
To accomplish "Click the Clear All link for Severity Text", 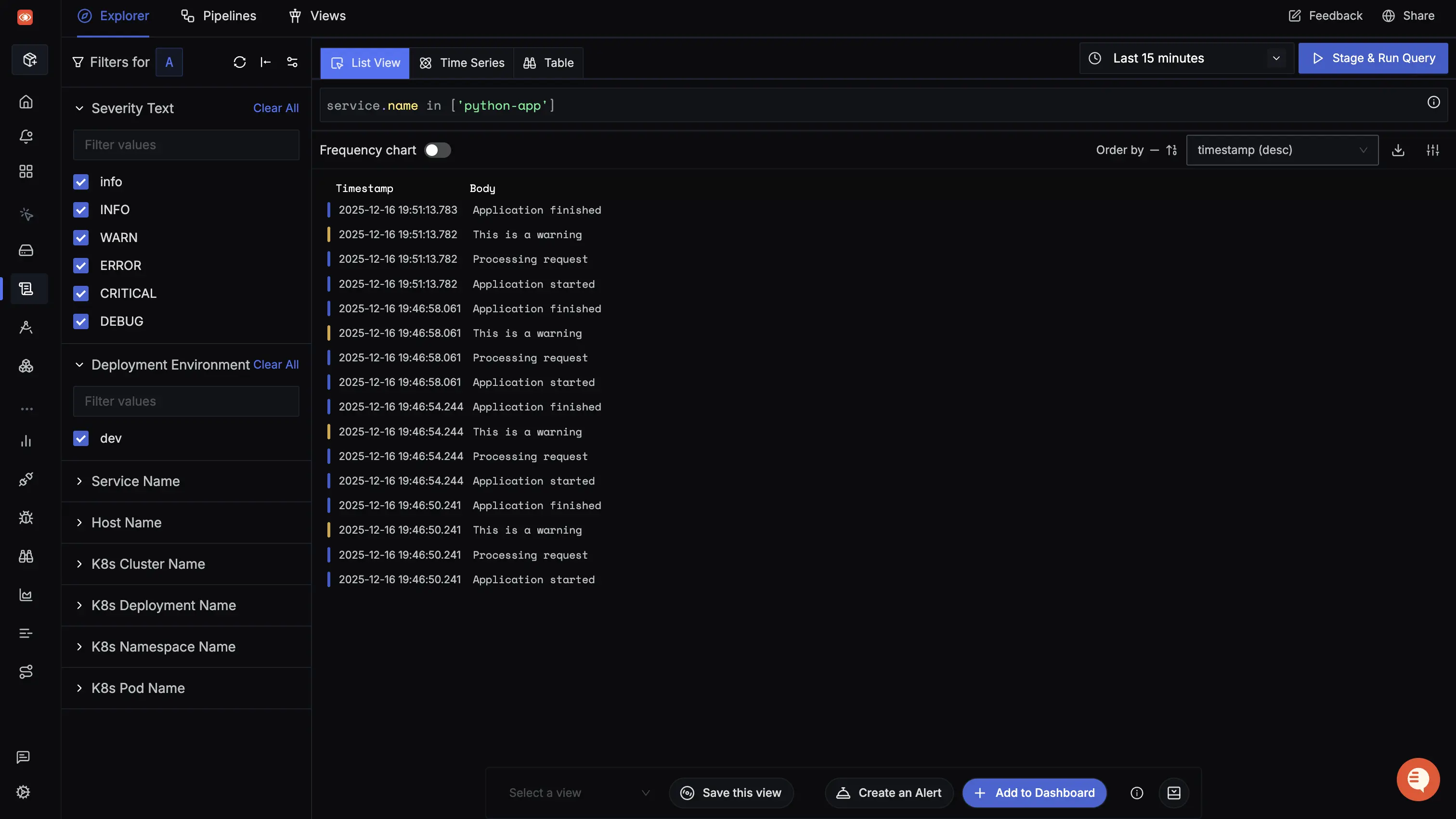I will click(275, 108).
